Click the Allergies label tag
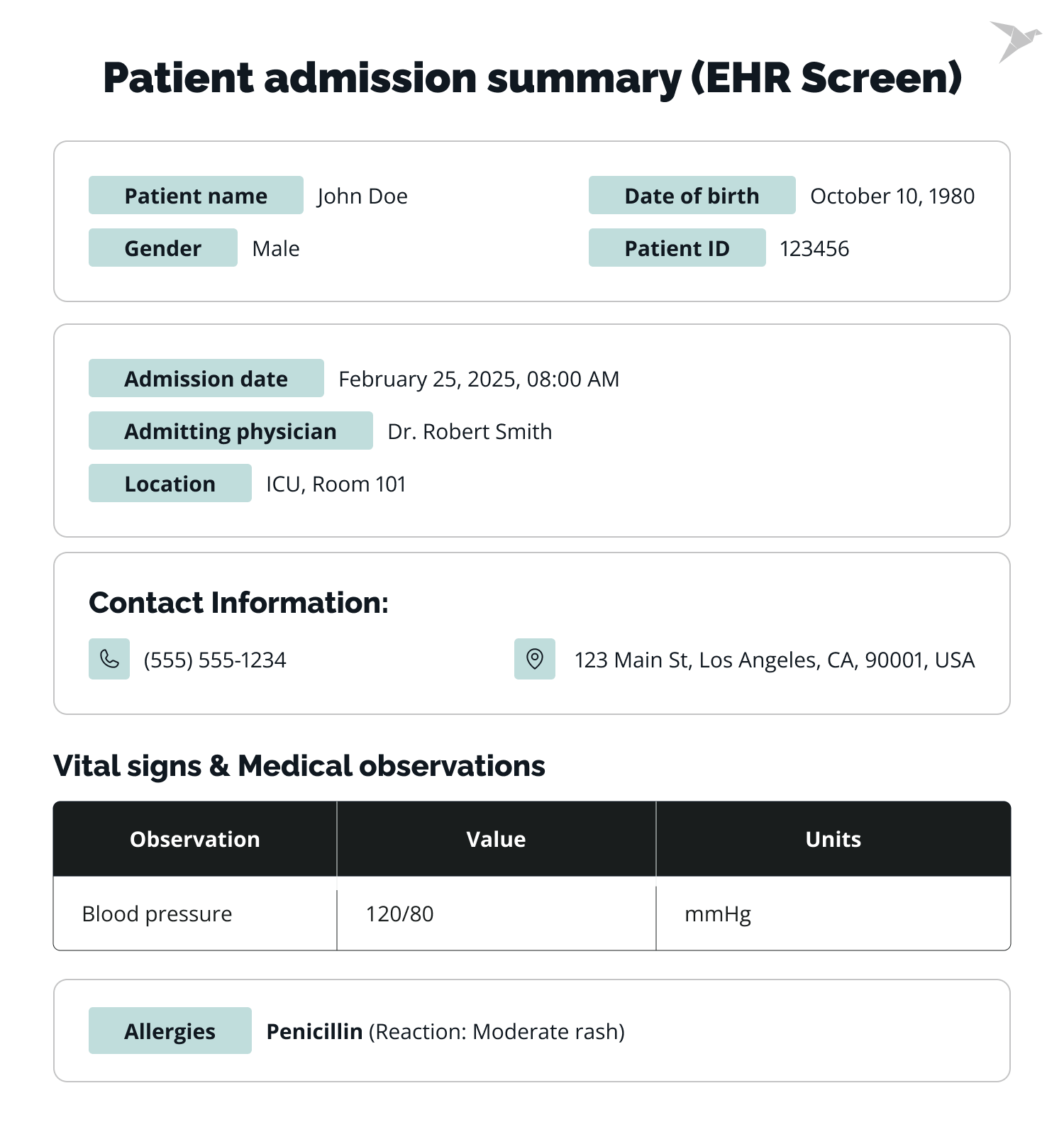Viewport: 1064px width, 1132px height. point(170,1031)
